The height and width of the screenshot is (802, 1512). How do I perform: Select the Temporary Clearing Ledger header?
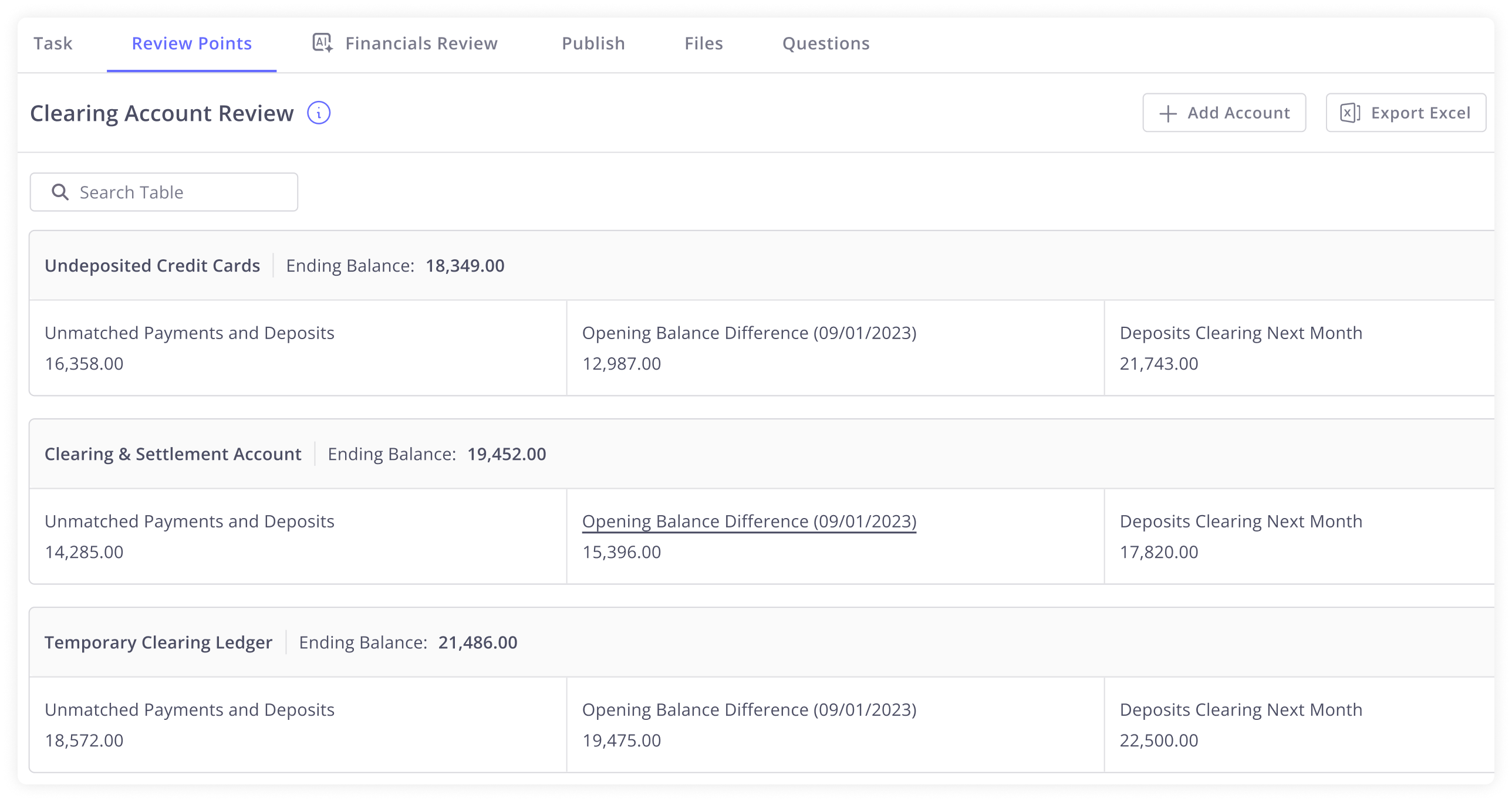[158, 642]
